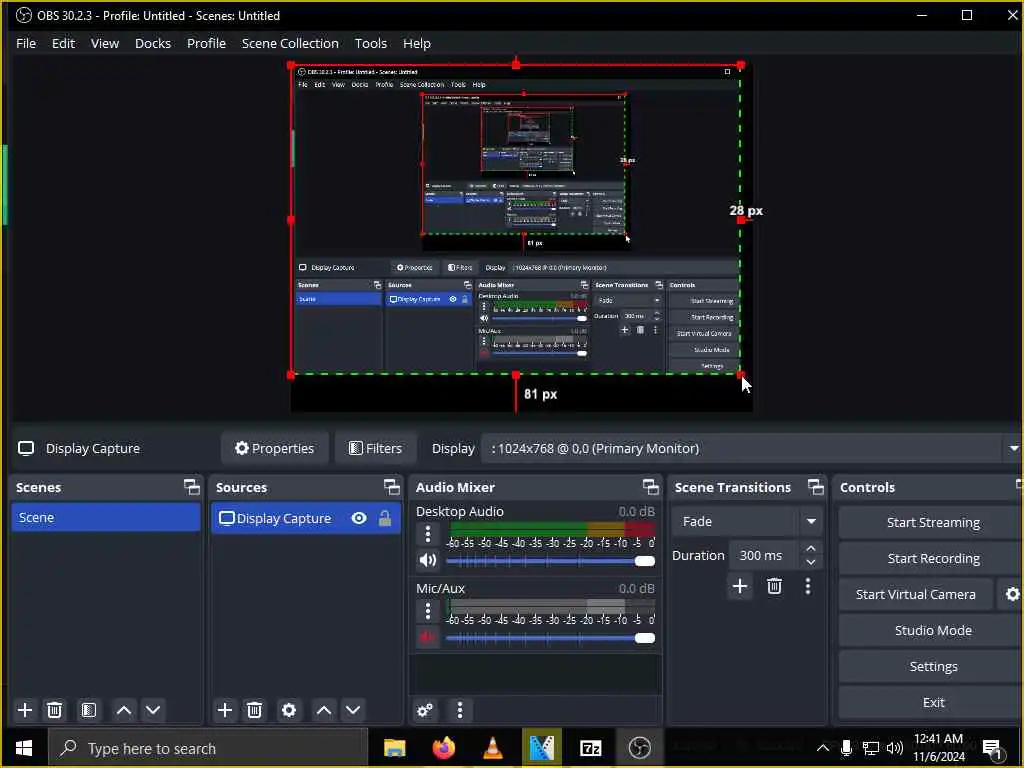The width and height of the screenshot is (1024, 768).
Task: Increase transition duration stepper up
Action: click(x=810, y=549)
